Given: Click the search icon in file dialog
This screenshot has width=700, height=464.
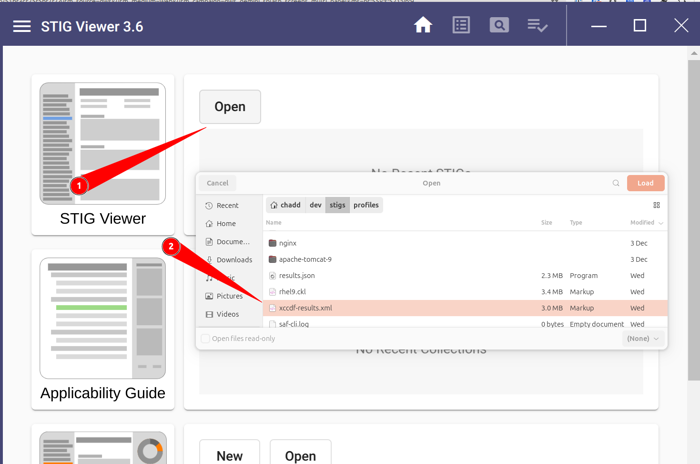Looking at the screenshot, I should pyautogui.click(x=616, y=183).
